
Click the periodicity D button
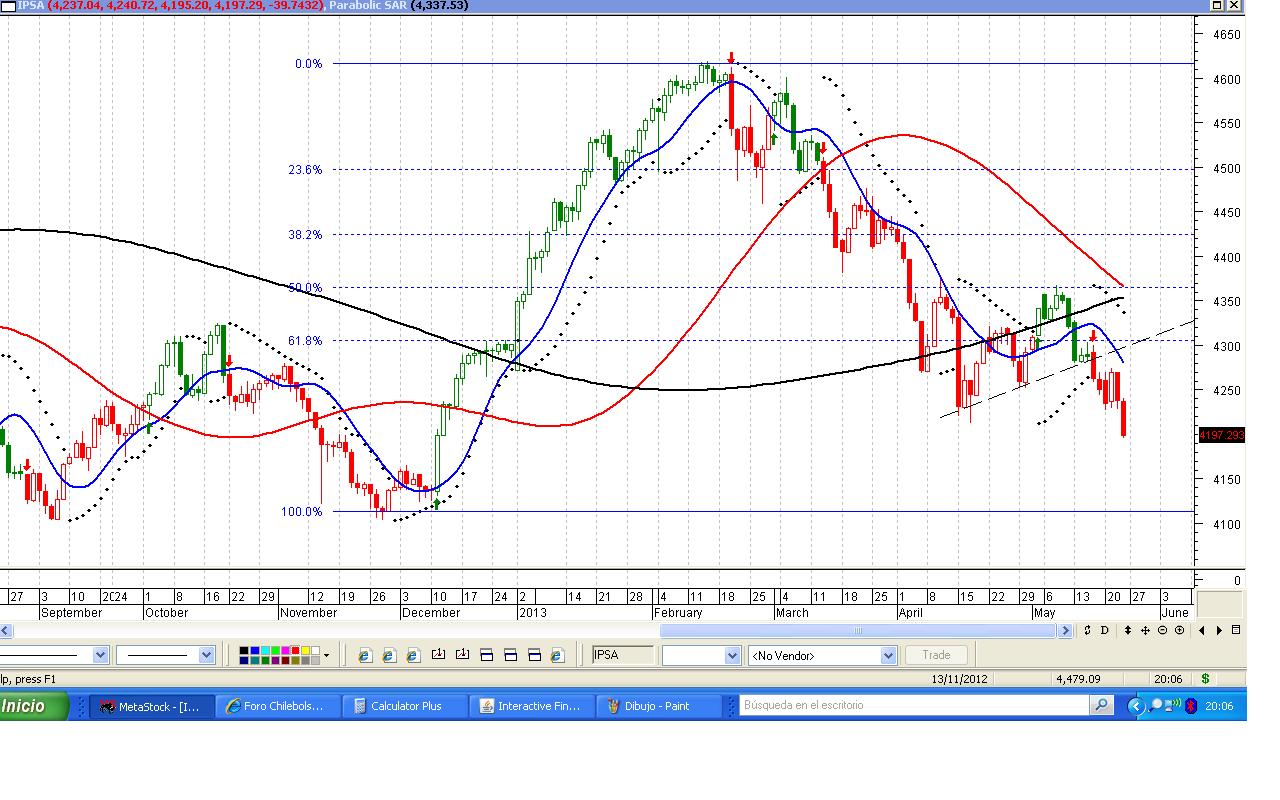click(1105, 630)
